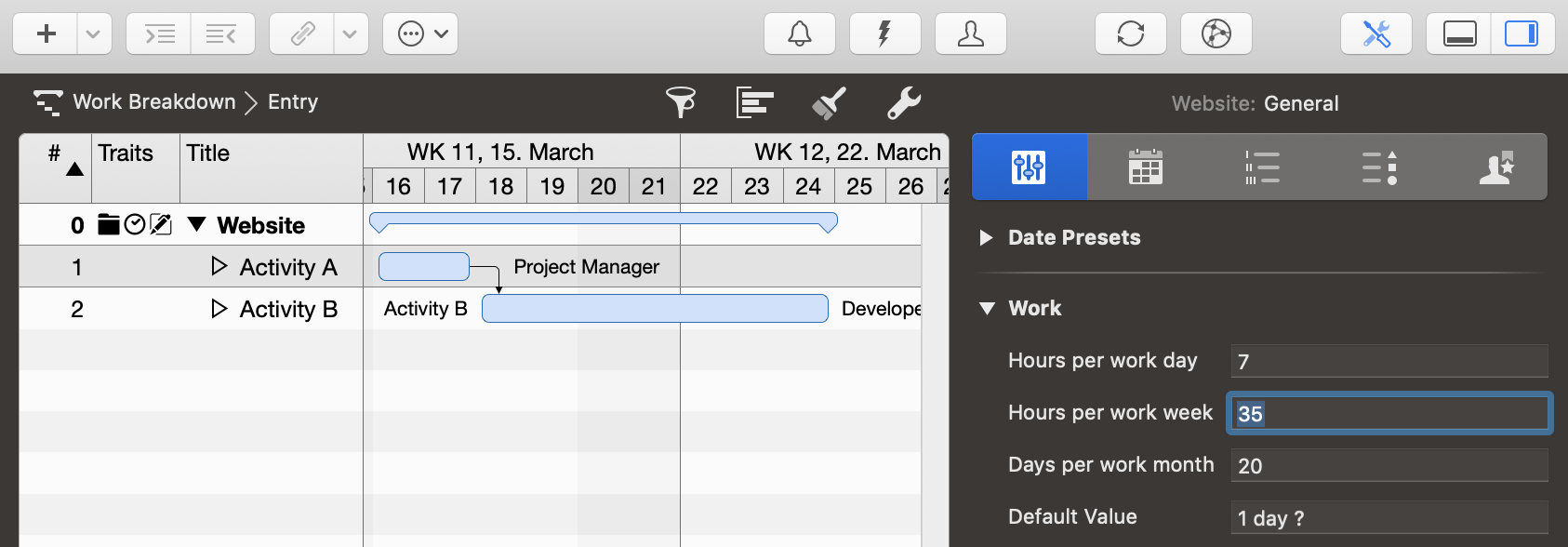Open the bell reminders toolbar button
Screen dimensions: 1568x547
pyautogui.click(x=799, y=34)
